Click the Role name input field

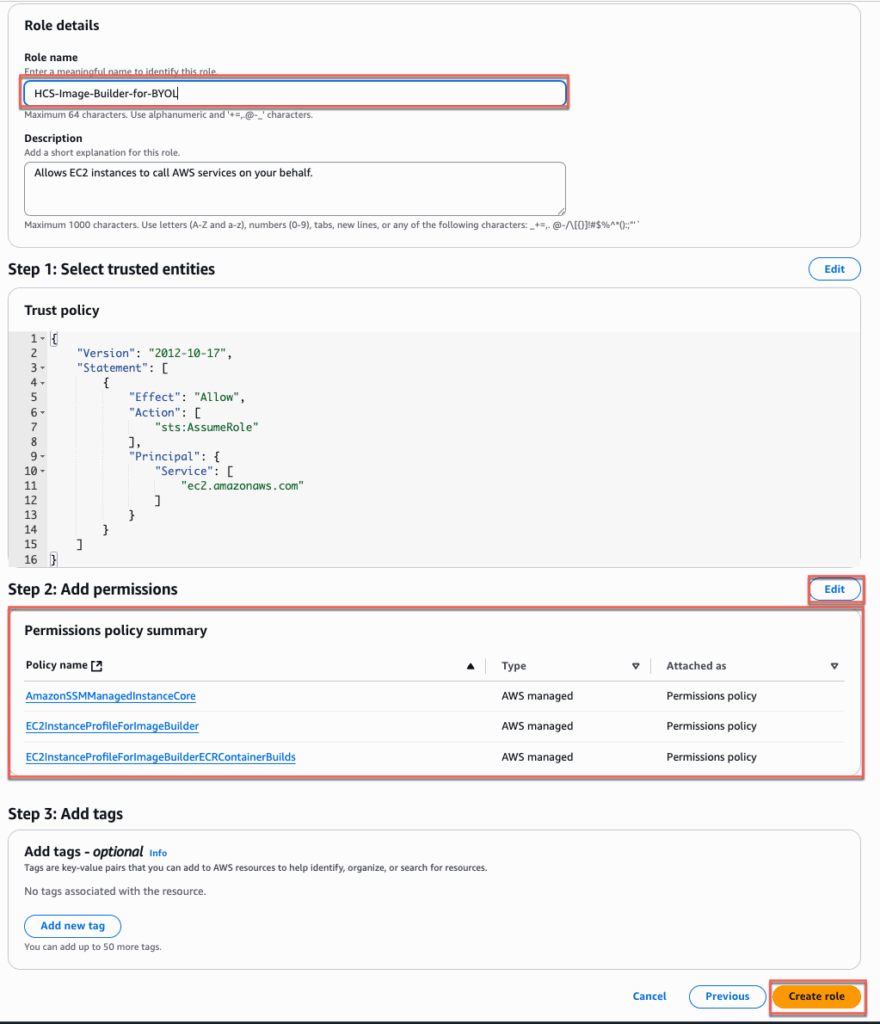point(295,94)
